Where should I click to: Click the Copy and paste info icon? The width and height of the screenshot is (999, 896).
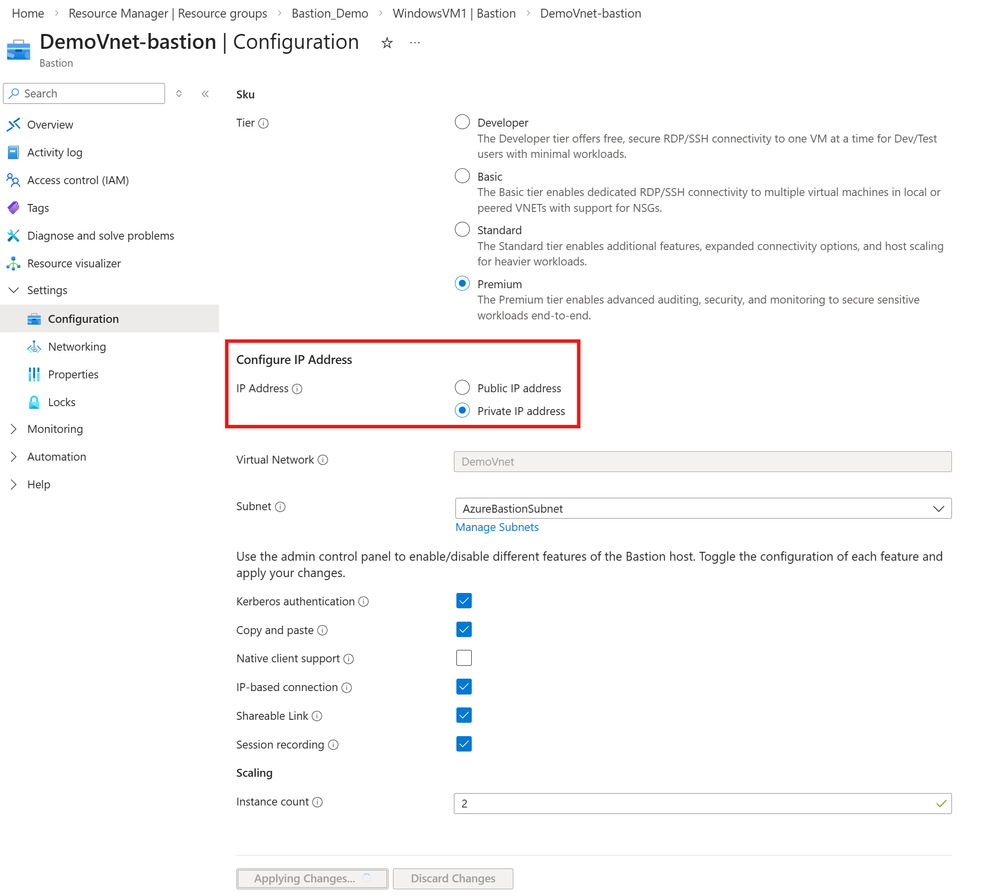pos(322,630)
